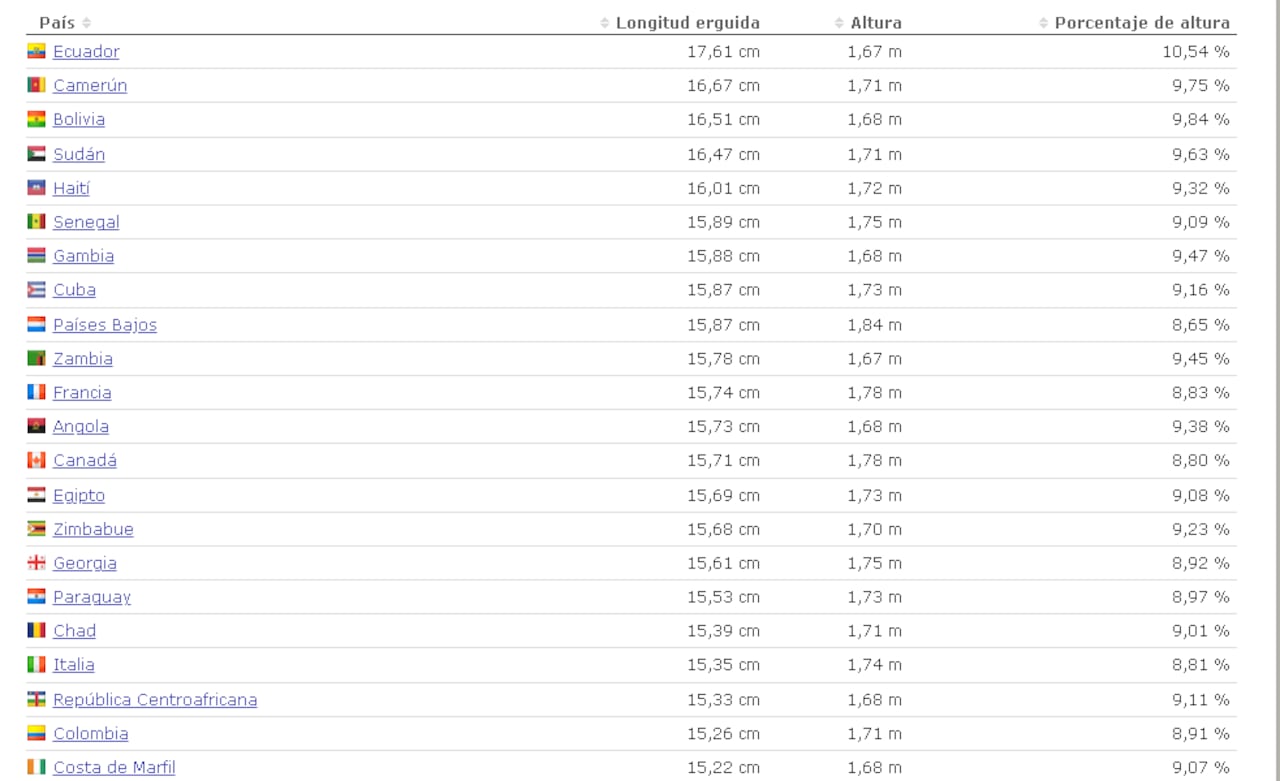Open the Bolivia country link

(x=79, y=119)
